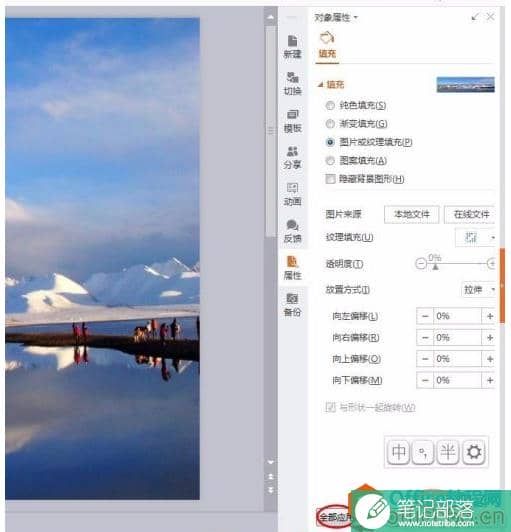
Task: Click orange scrollbar of properties panel
Action: [503, 285]
